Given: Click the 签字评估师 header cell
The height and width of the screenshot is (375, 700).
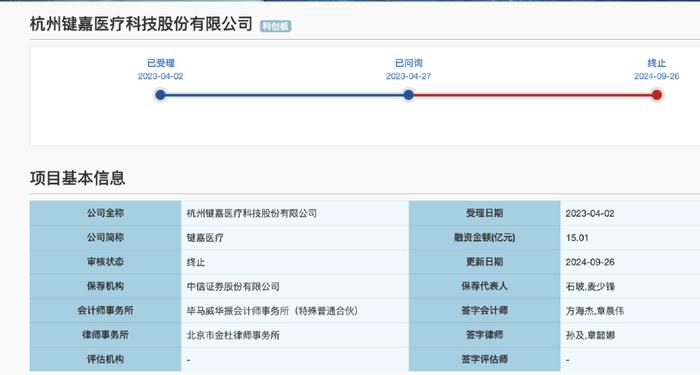Looking at the screenshot, I should (x=484, y=359).
